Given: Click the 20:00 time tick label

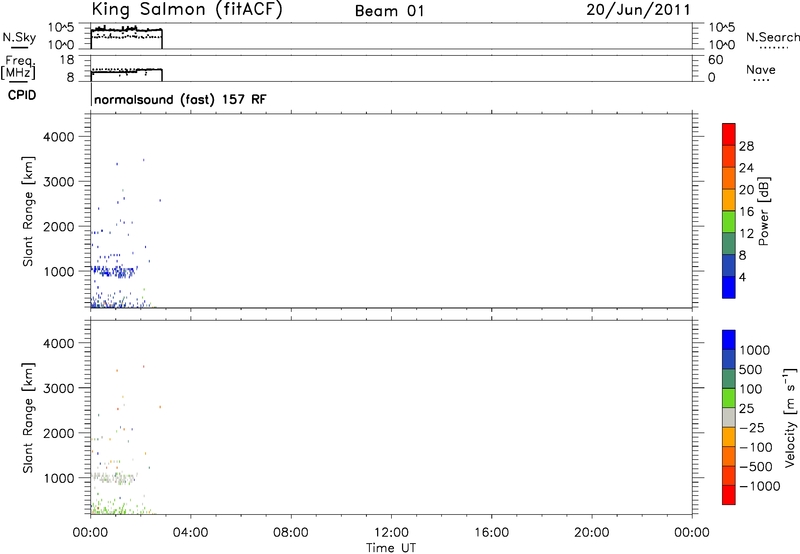Looking at the screenshot, I should (592, 533).
